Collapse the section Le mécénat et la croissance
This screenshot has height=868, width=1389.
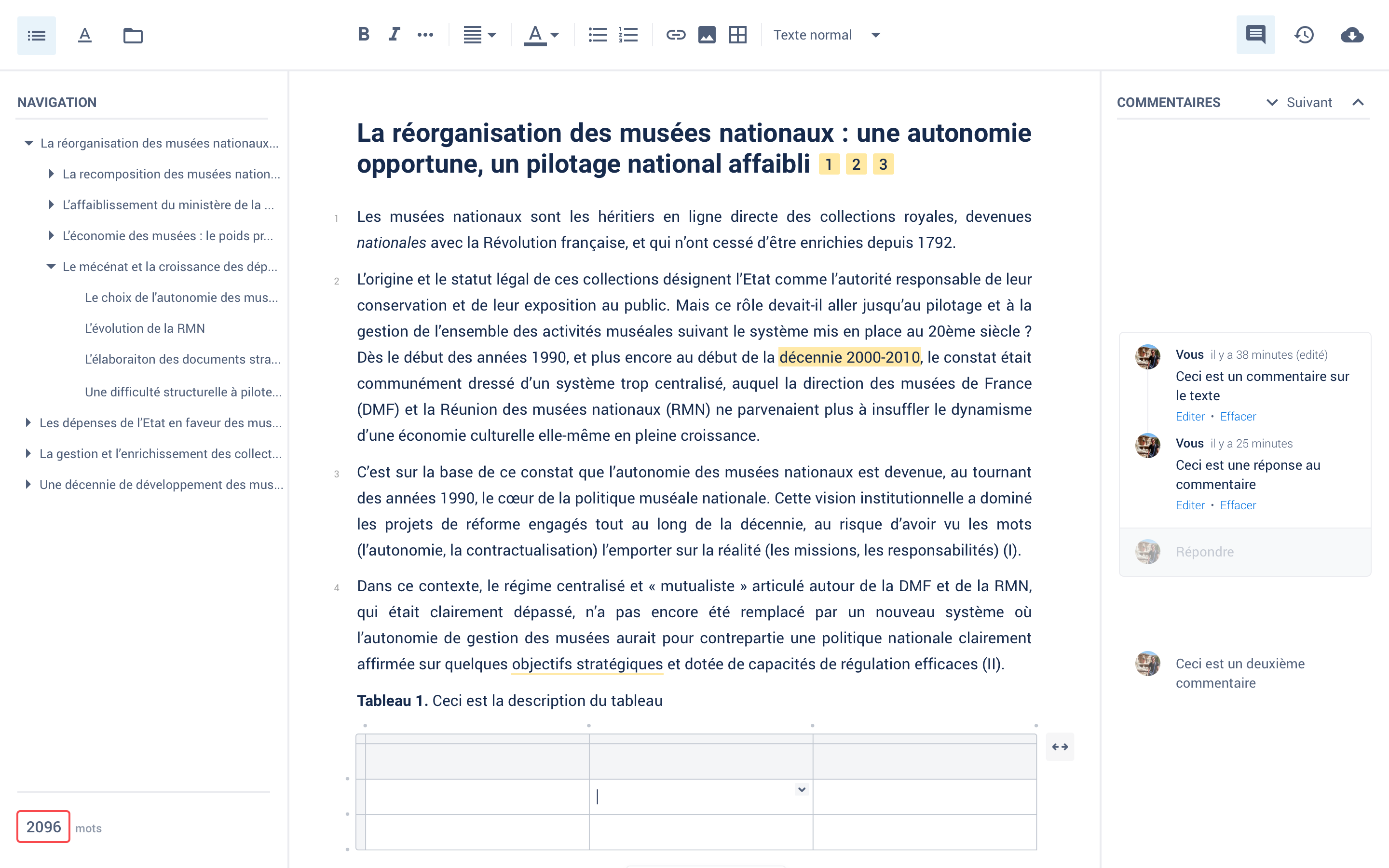(51, 266)
